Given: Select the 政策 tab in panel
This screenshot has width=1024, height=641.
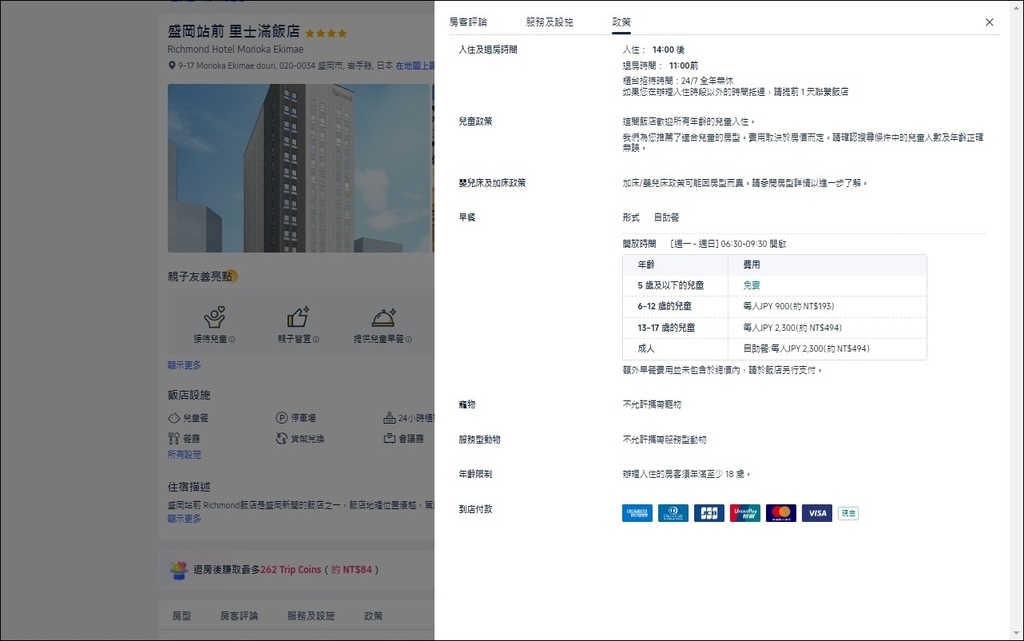Looking at the screenshot, I should click(x=621, y=22).
